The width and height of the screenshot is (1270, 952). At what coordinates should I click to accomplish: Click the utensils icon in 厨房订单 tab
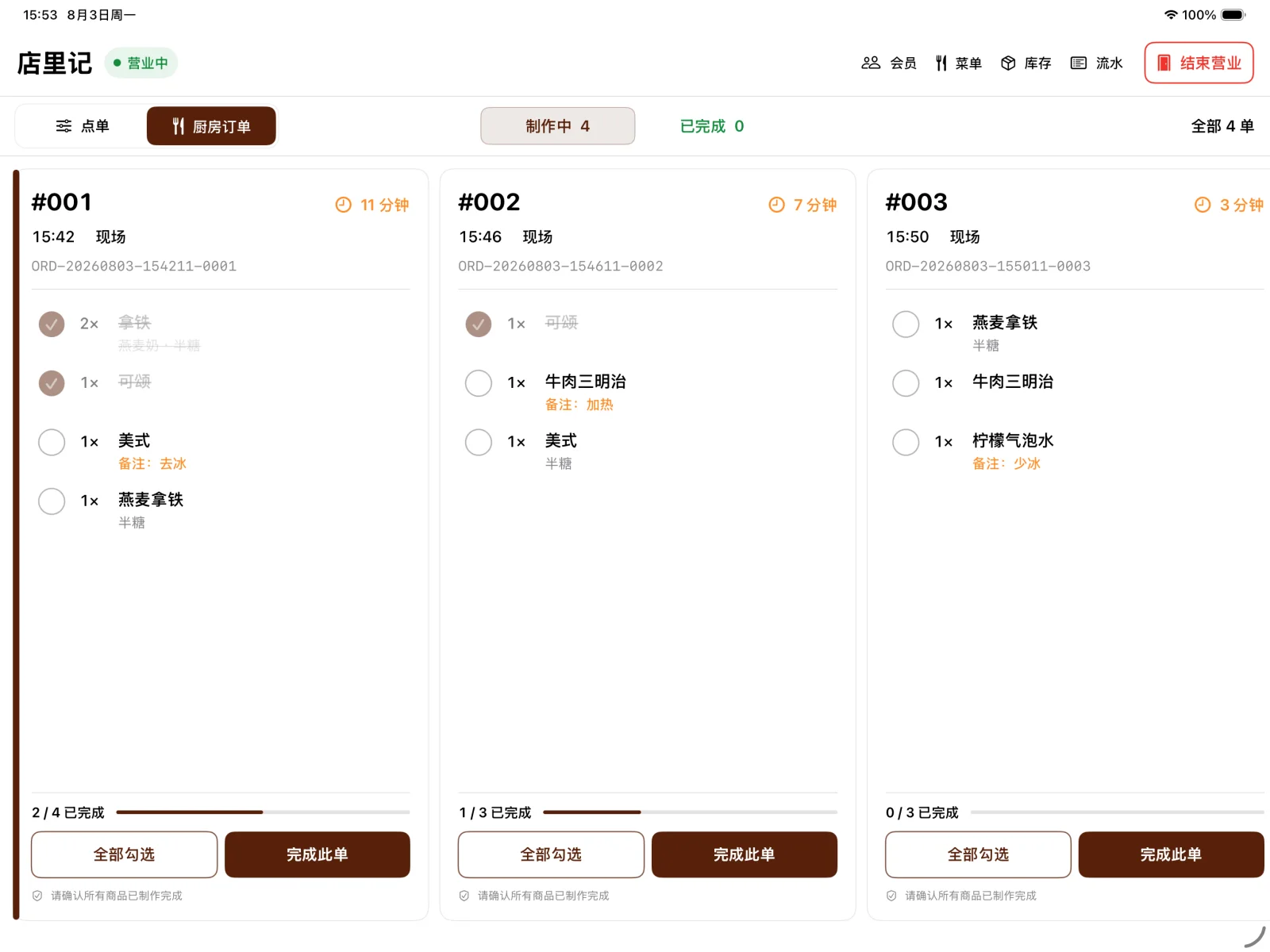[179, 126]
